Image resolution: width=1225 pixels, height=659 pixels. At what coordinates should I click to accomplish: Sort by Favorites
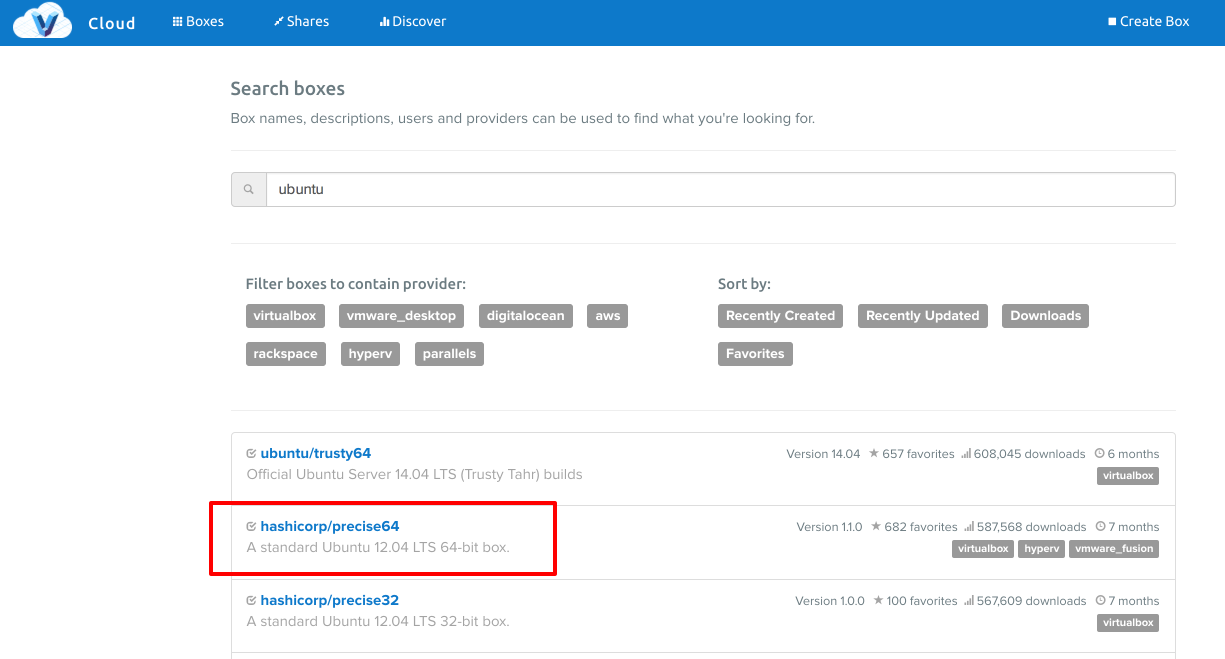click(x=755, y=354)
